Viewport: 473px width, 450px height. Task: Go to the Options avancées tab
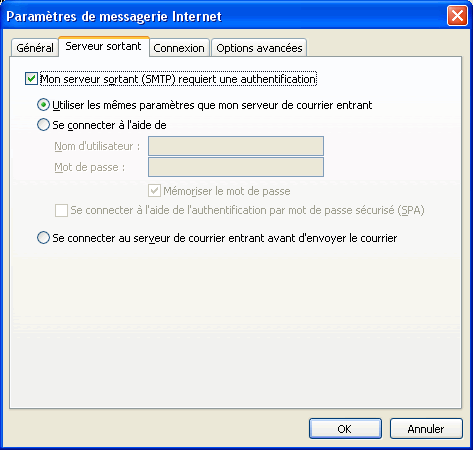tap(259, 48)
